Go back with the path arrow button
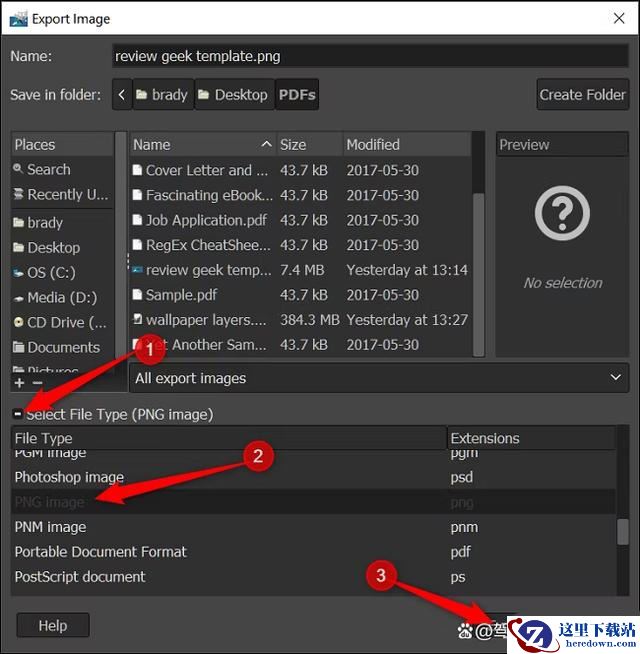The height and width of the screenshot is (654, 640). (x=122, y=95)
